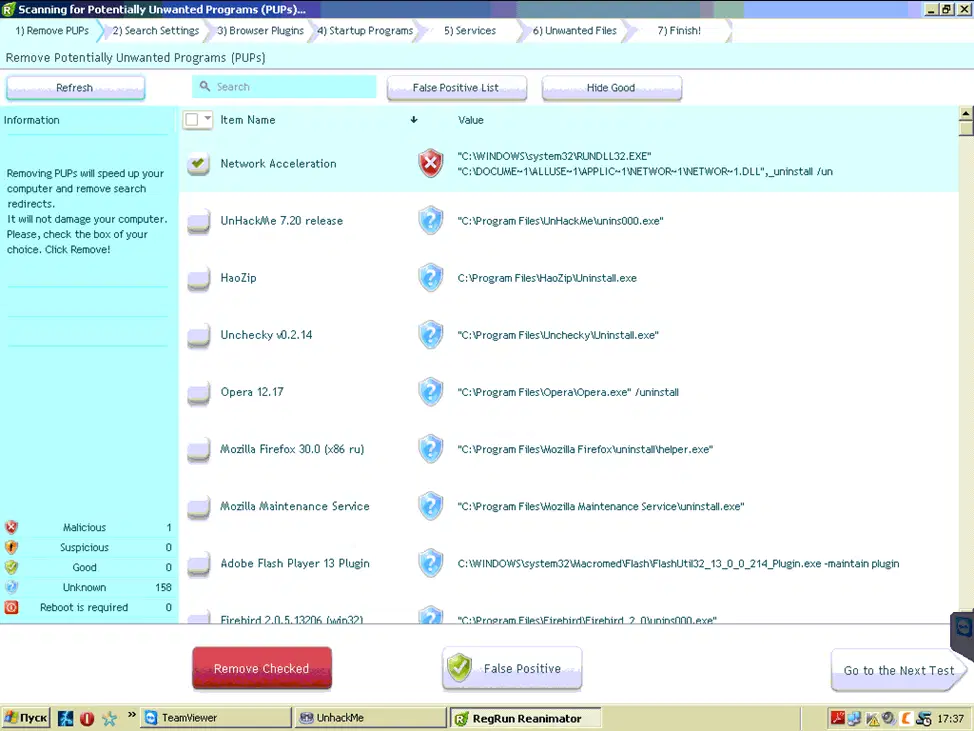The height and width of the screenshot is (731, 974).
Task: Click the unknown shield icon for Opera 12.17
Action: click(x=430, y=392)
